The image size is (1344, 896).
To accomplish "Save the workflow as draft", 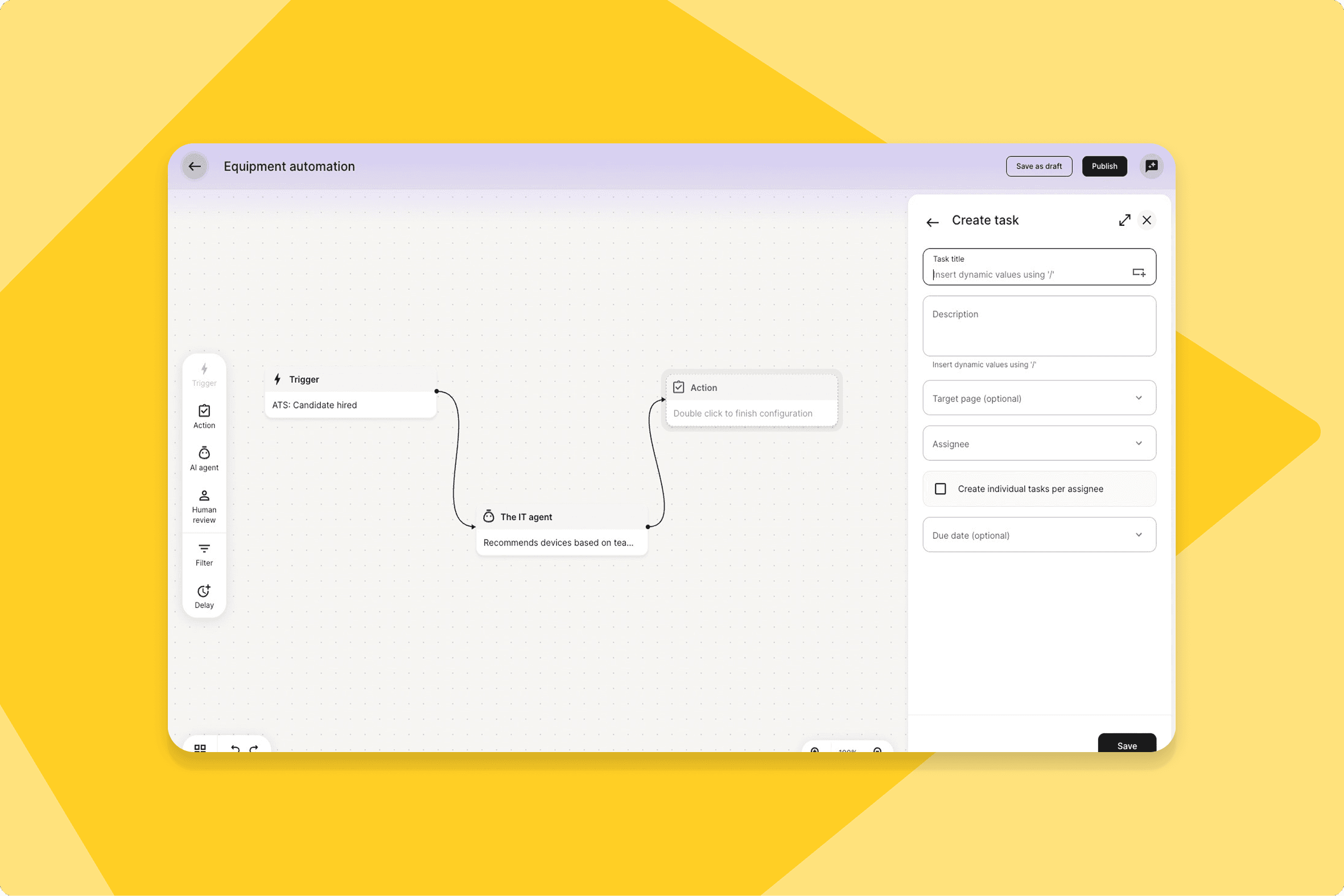I will click(x=1039, y=166).
